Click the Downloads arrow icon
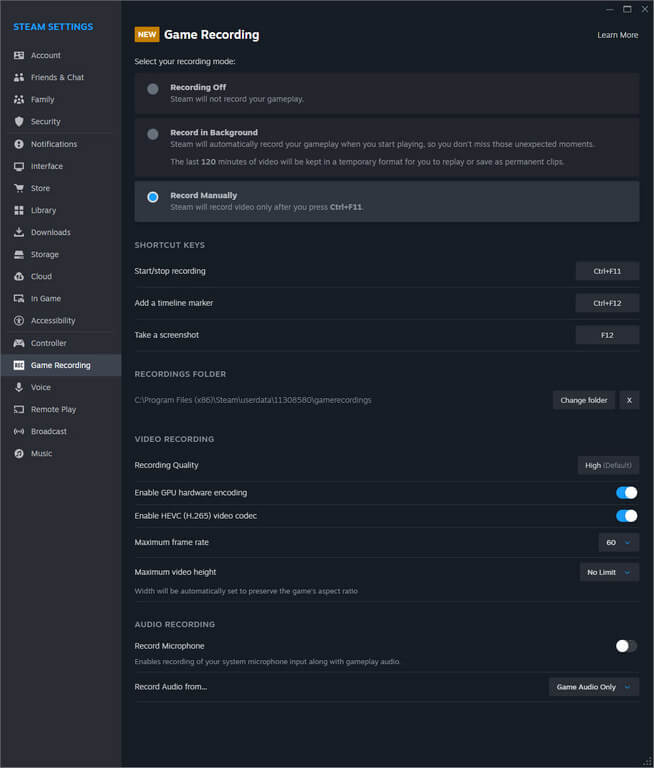The width and height of the screenshot is (654, 768). pos(19,232)
